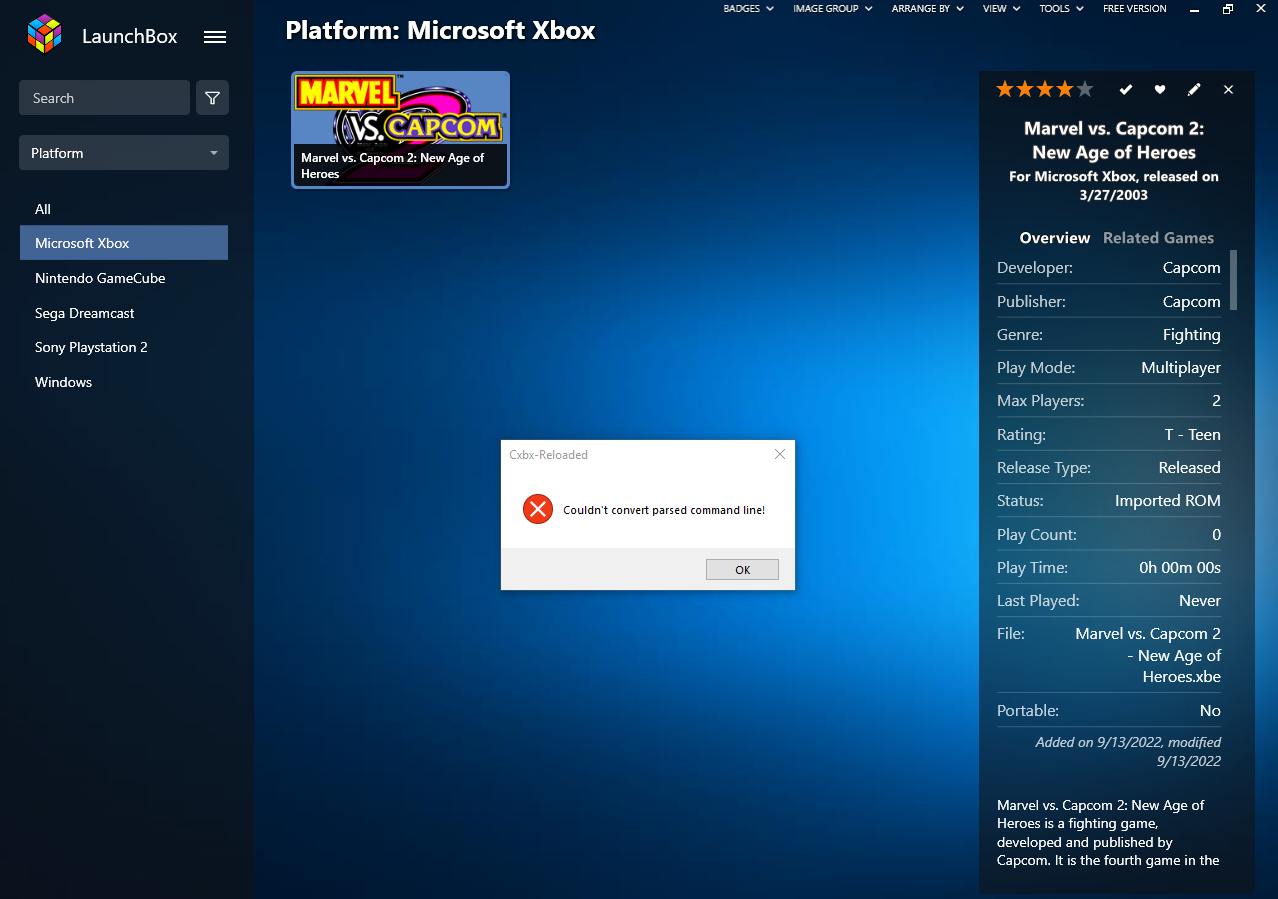The height and width of the screenshot is (899, 1278).
Task: Restore down the LaunchBox window
Action: tap(1228, 9)
